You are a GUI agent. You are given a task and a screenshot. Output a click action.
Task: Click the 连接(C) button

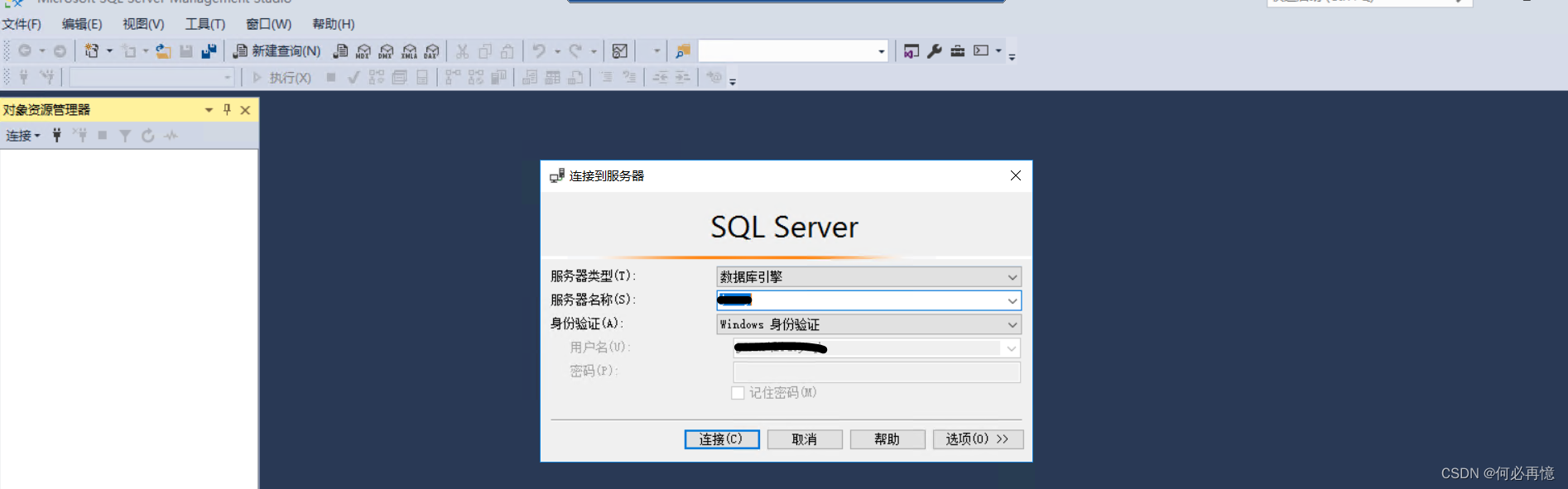click(x=722, y=439)
